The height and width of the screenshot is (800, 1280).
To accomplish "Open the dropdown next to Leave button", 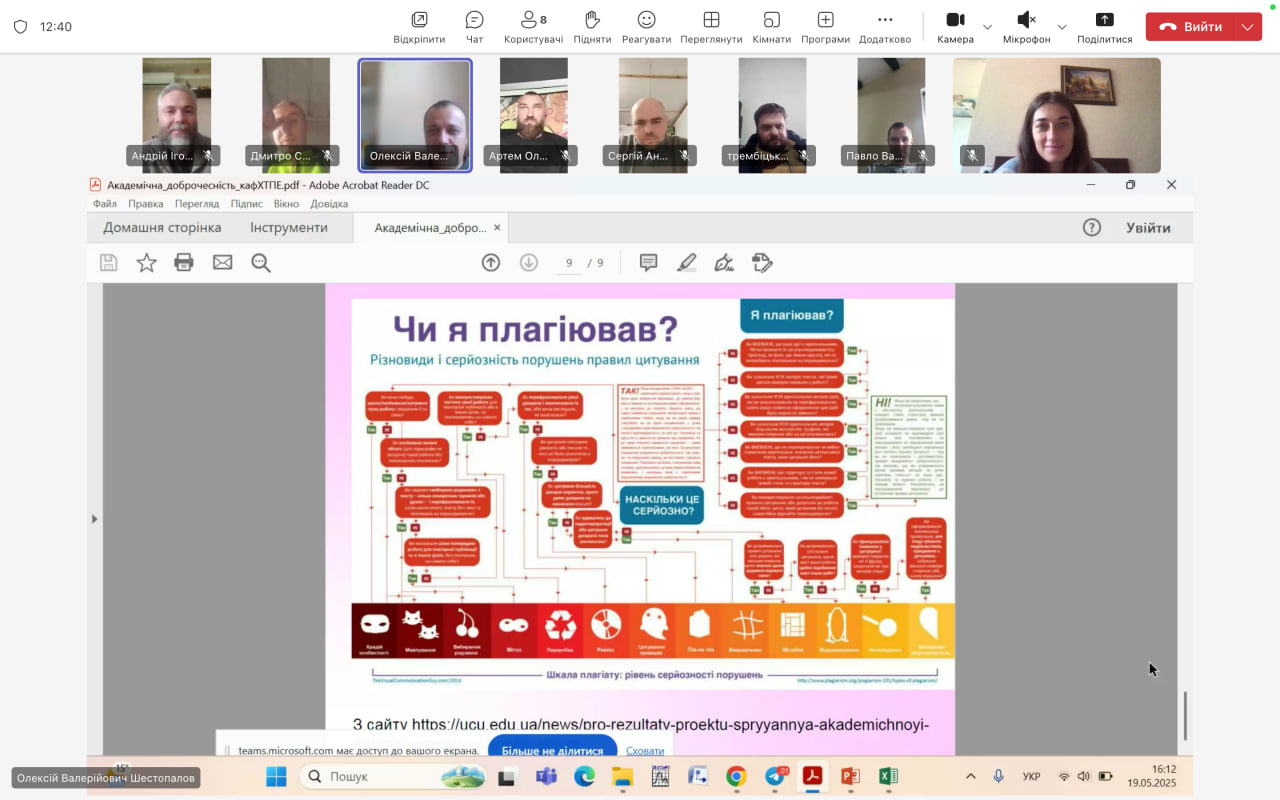I will point(1247,27).
